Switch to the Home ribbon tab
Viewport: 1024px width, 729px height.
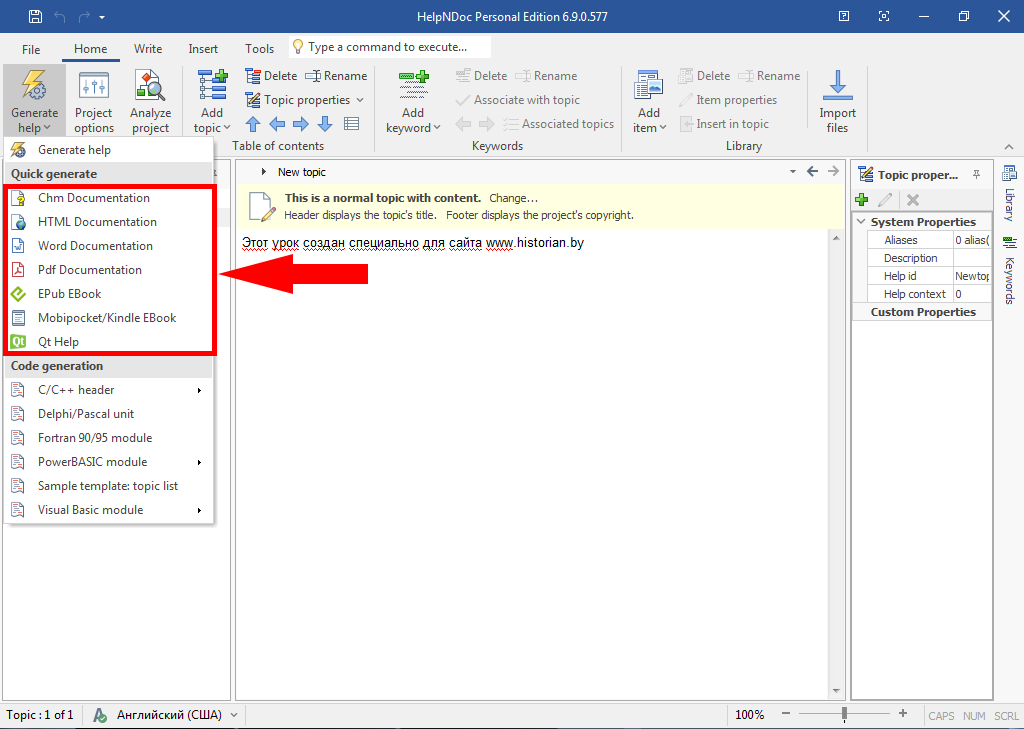click(x=90, y=49)
